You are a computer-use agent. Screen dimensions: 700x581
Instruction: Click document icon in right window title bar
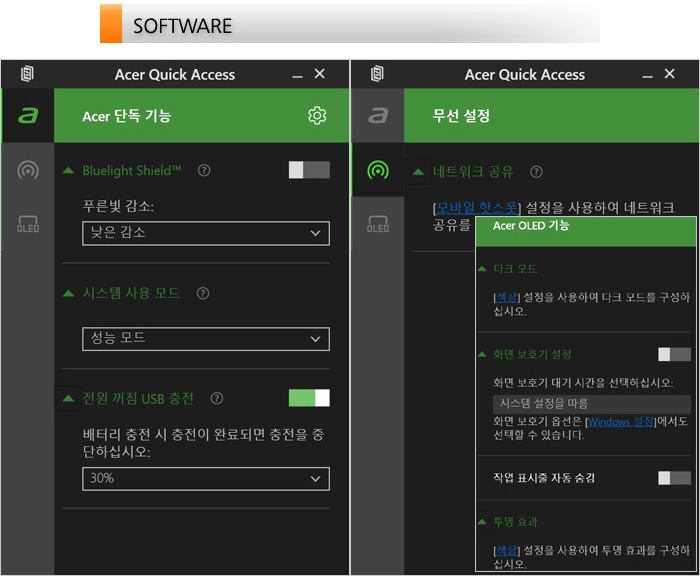(377, 73)
